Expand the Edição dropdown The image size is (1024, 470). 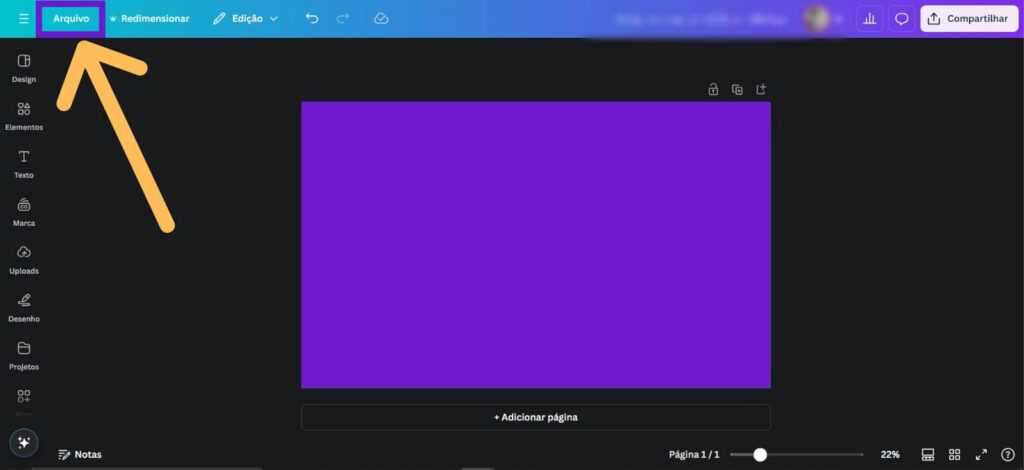click(245, 18)
